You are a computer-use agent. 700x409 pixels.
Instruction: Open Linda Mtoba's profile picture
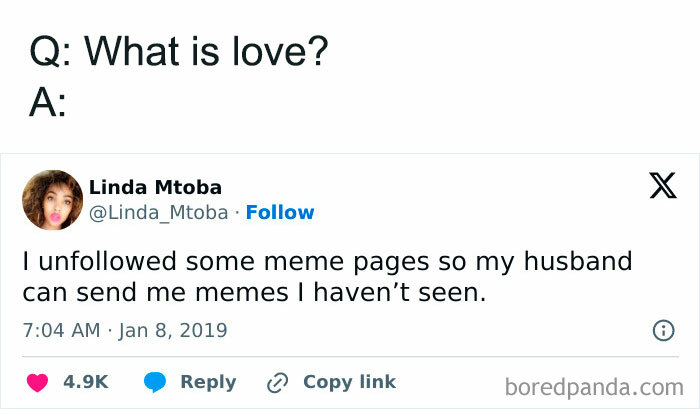(x=52, y=200)
